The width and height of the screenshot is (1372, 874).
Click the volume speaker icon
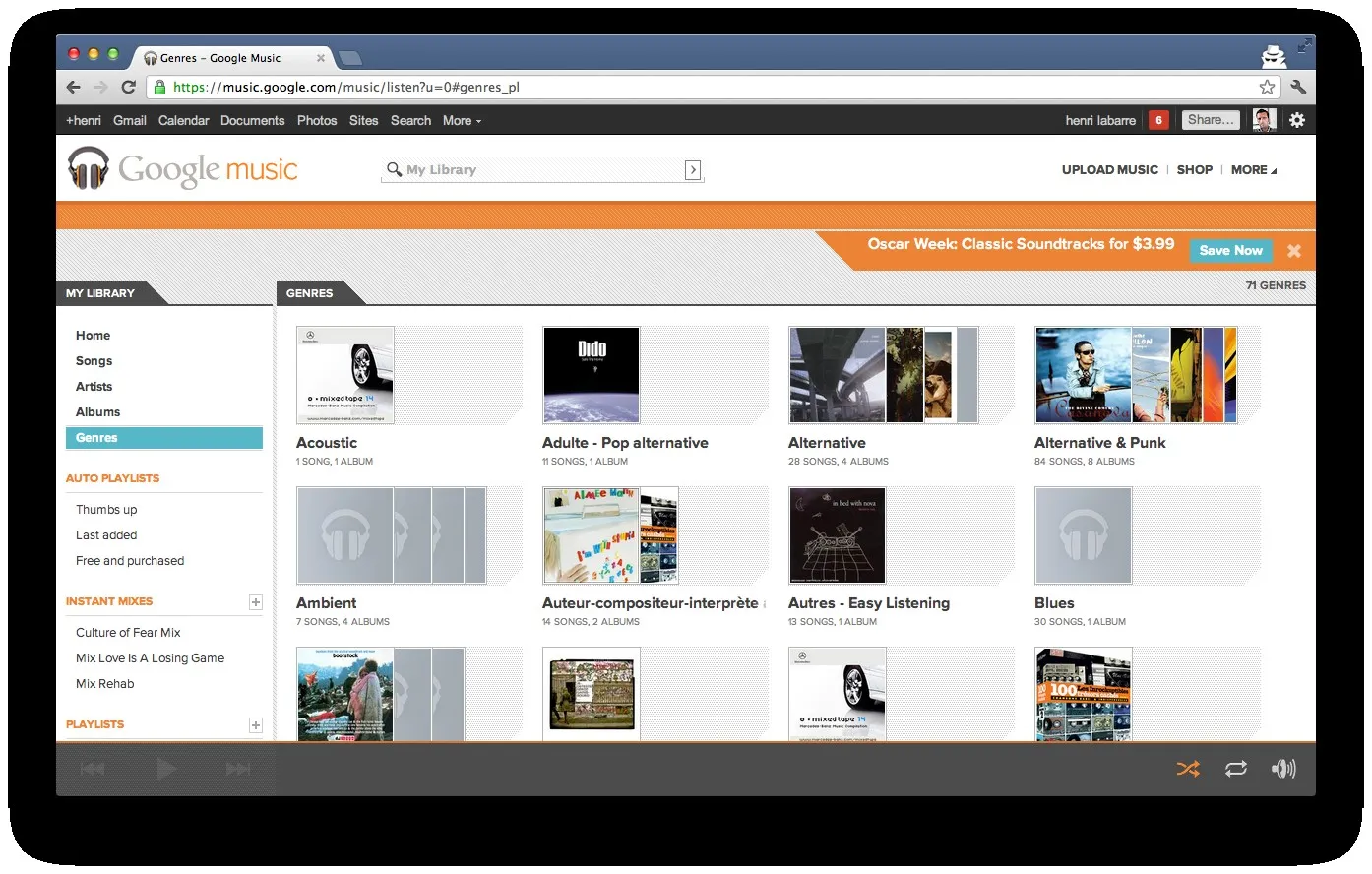(1283, 769)
